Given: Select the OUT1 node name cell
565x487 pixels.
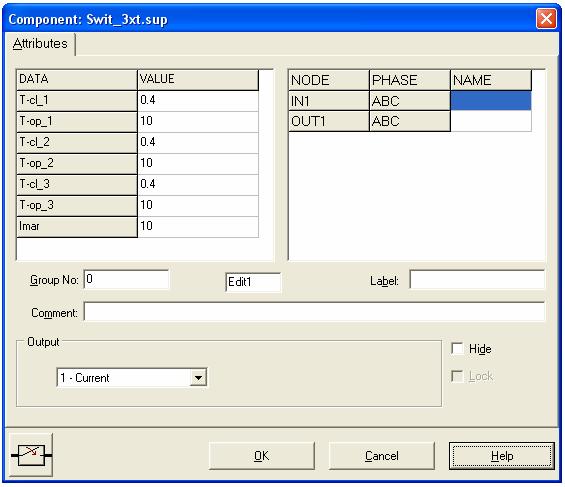Looking at the screenshot, I should (x=491, y=121).
